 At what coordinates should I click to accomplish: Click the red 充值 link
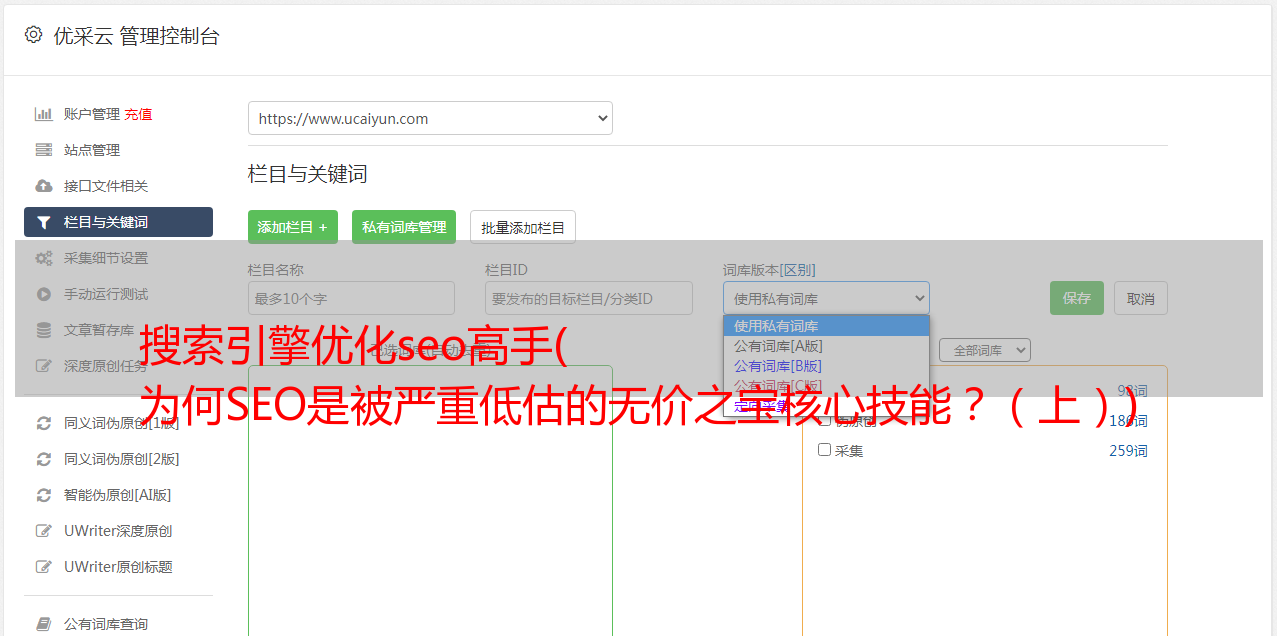(x=139, y=114)
